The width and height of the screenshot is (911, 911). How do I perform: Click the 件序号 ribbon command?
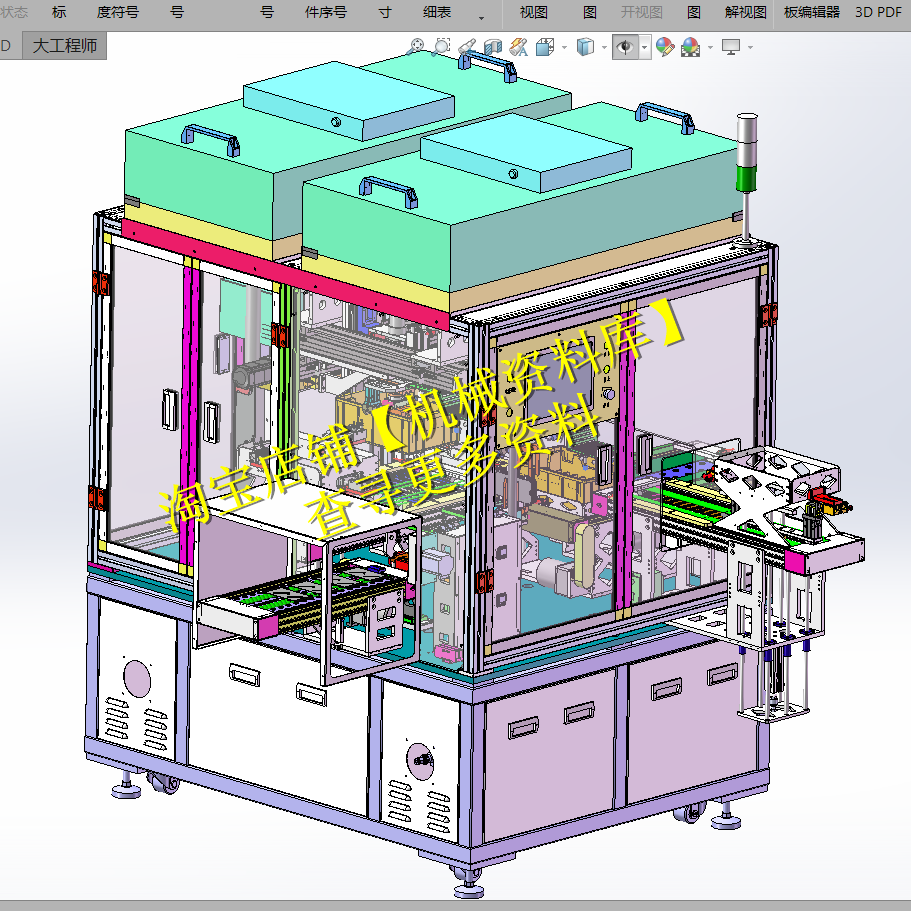tap(326, 12)
